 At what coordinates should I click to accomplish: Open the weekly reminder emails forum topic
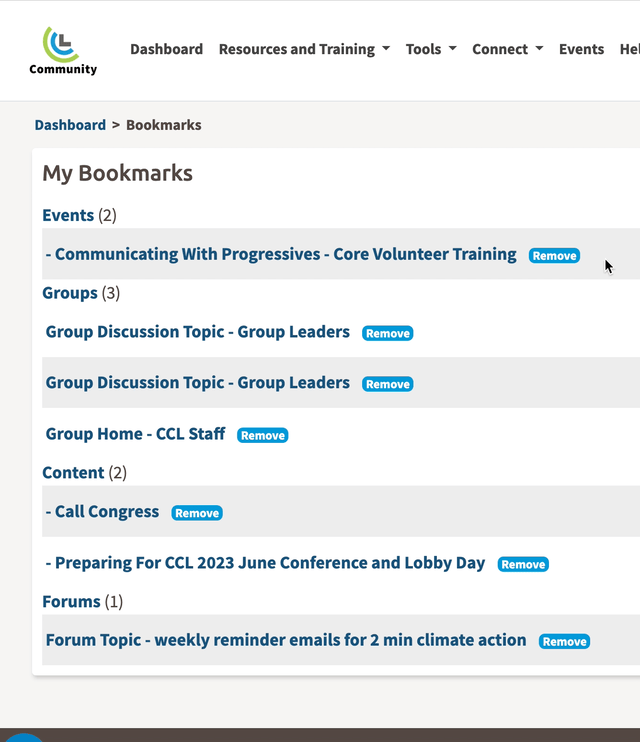[286, 640]
